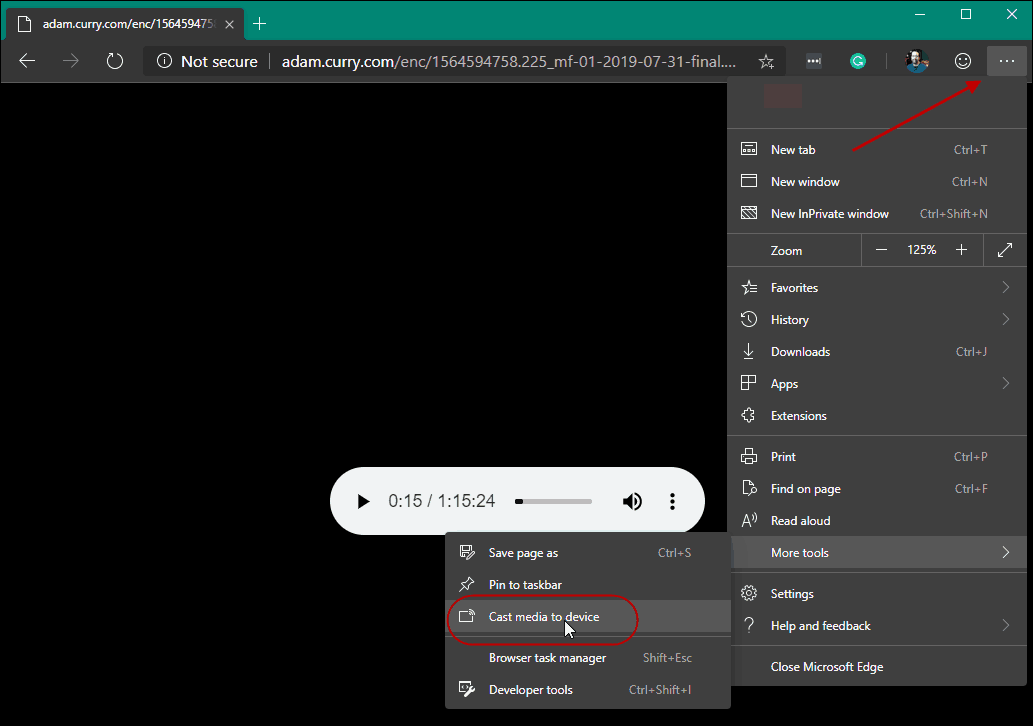This screenshot has width=1033, height=726.
Task: Open audio player's three-dot options
Action: click(672, 501)
